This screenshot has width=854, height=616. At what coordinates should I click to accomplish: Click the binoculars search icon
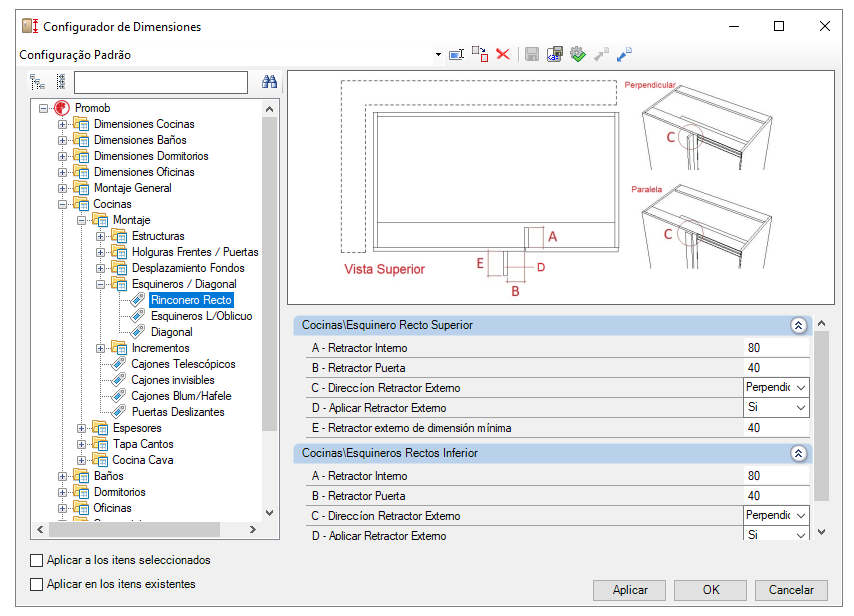click(270, 82)
